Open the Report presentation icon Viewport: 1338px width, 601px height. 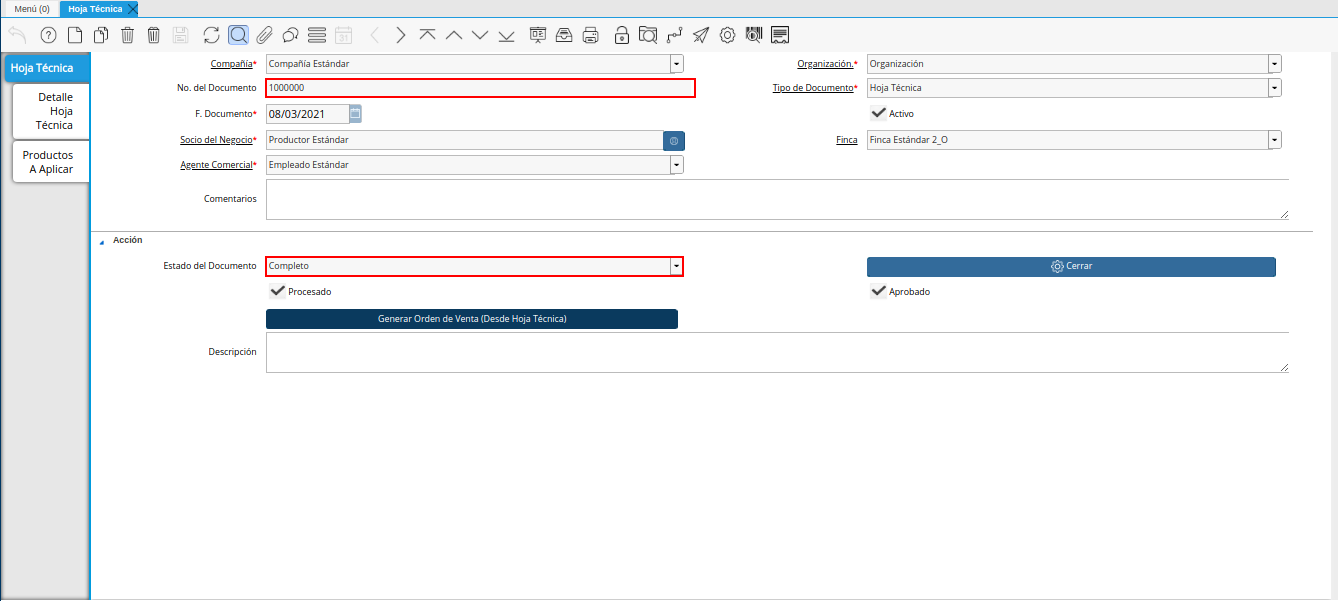coord(538,35)
